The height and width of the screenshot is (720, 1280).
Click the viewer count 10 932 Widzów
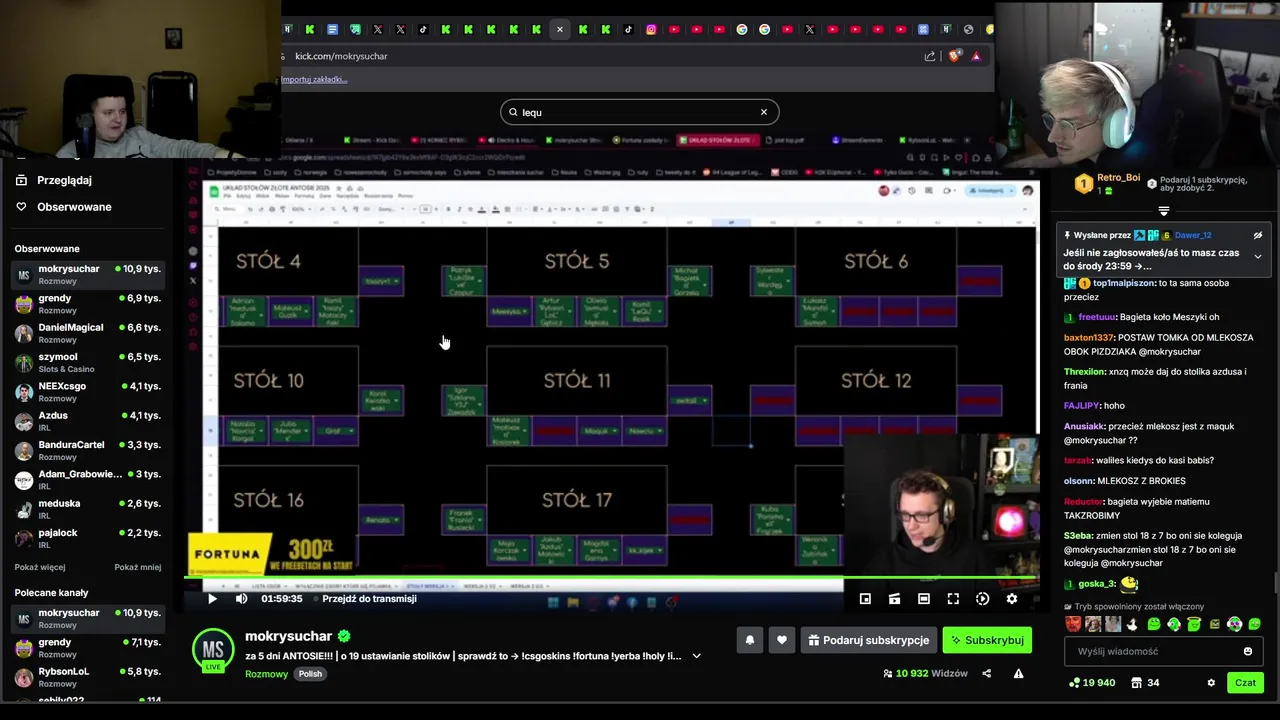tap(925, 673)
